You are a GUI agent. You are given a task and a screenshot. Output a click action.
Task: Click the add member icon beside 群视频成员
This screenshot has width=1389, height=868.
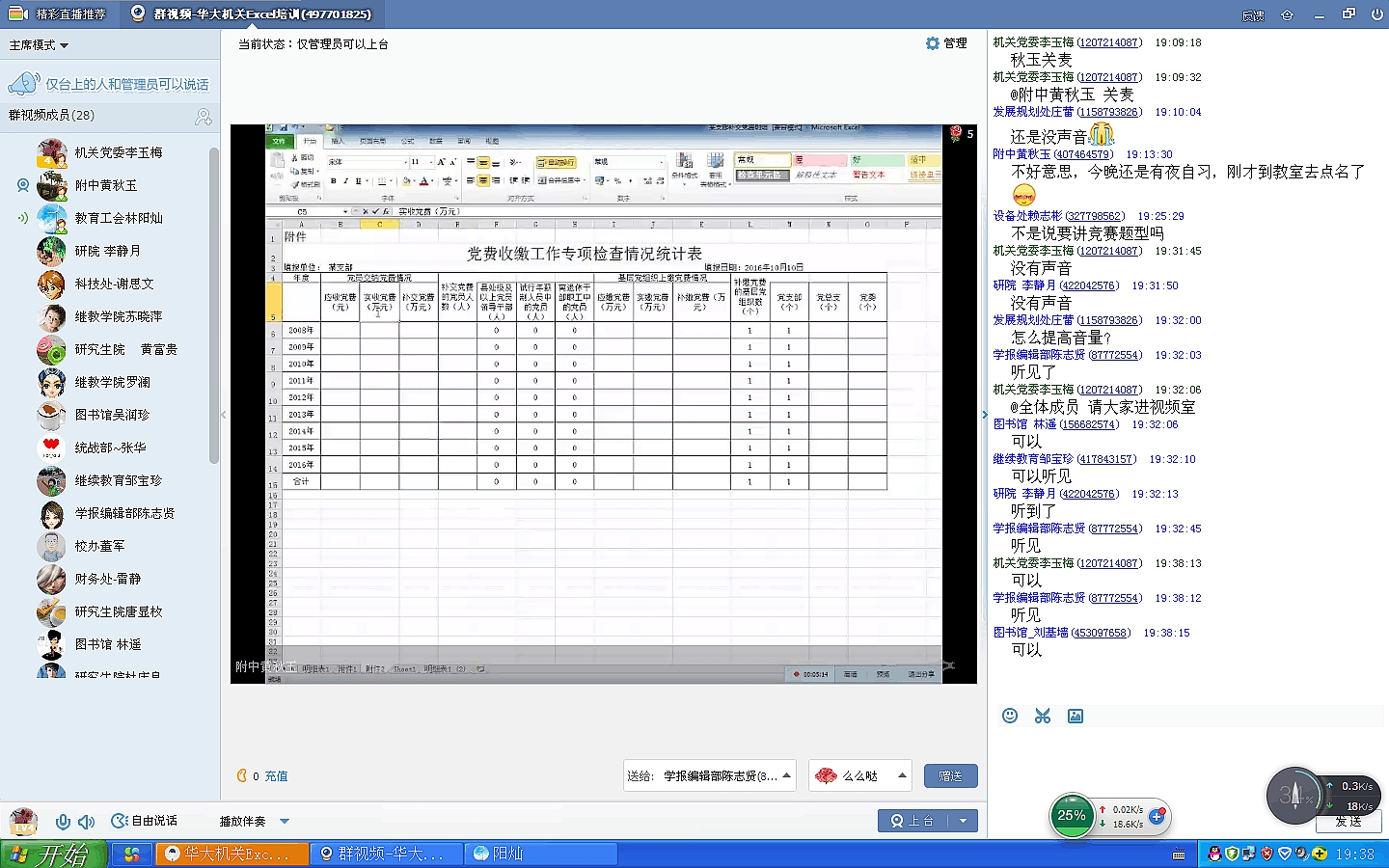pyautogui.click(x=204, y=117)
